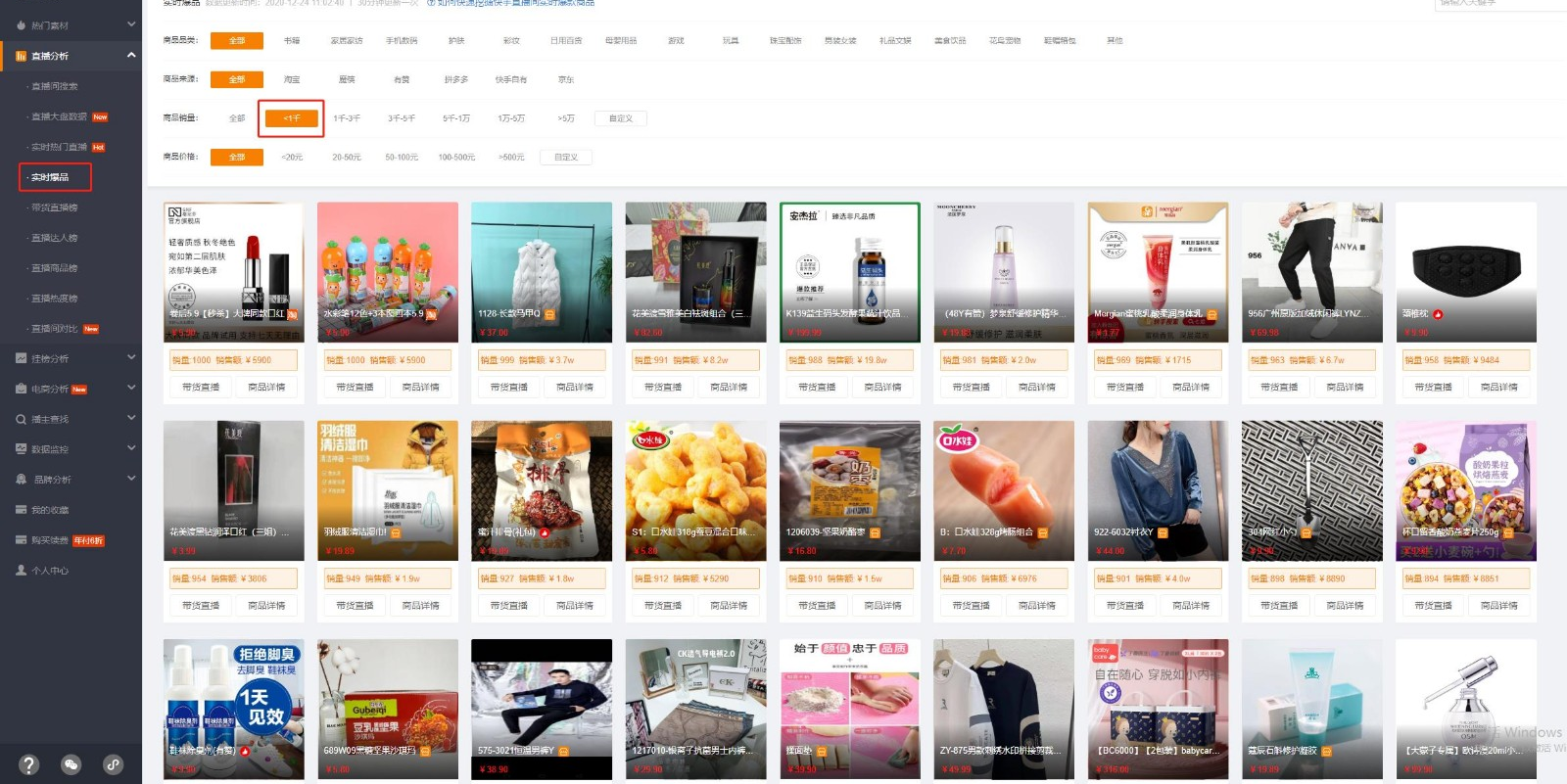
Task: Click the 我的收藏 card icon
Action: coord(21,510)
